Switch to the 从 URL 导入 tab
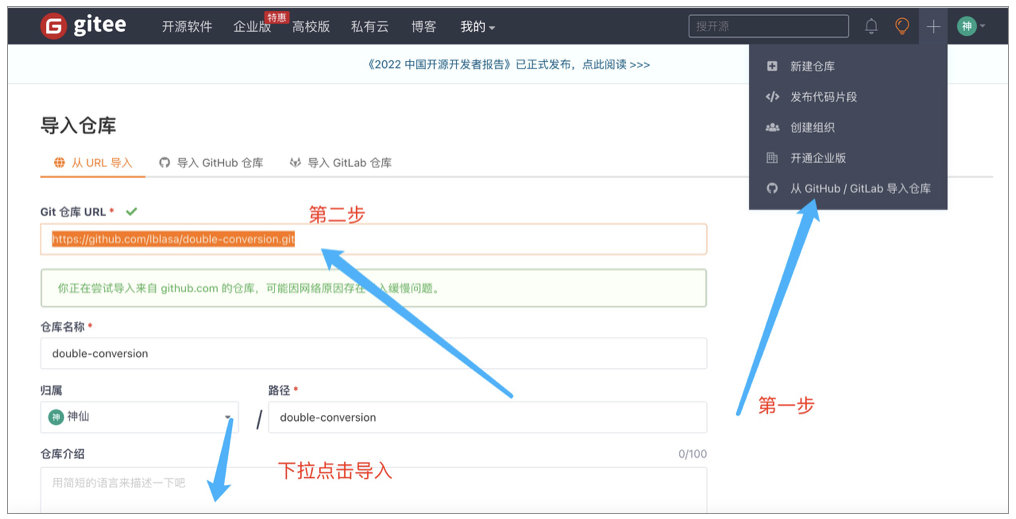The height and width of the screenshot is (519, 1016). click(93, 163)
